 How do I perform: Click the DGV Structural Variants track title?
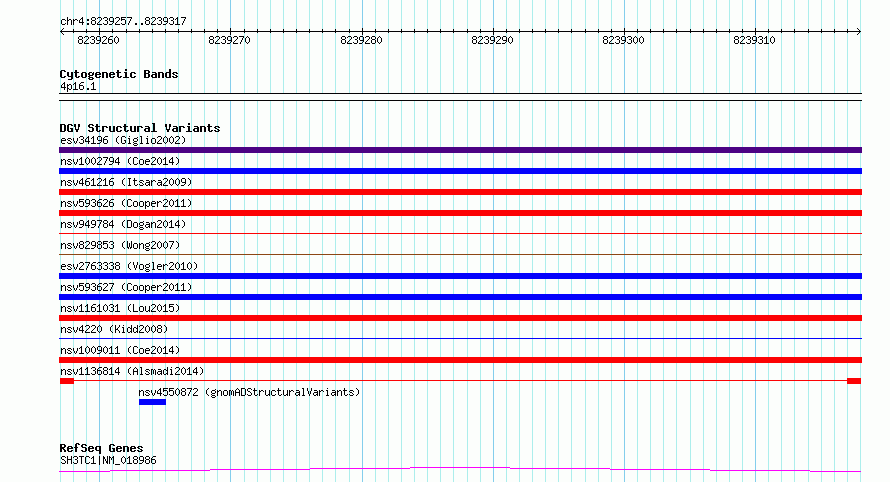pos(140,128)
